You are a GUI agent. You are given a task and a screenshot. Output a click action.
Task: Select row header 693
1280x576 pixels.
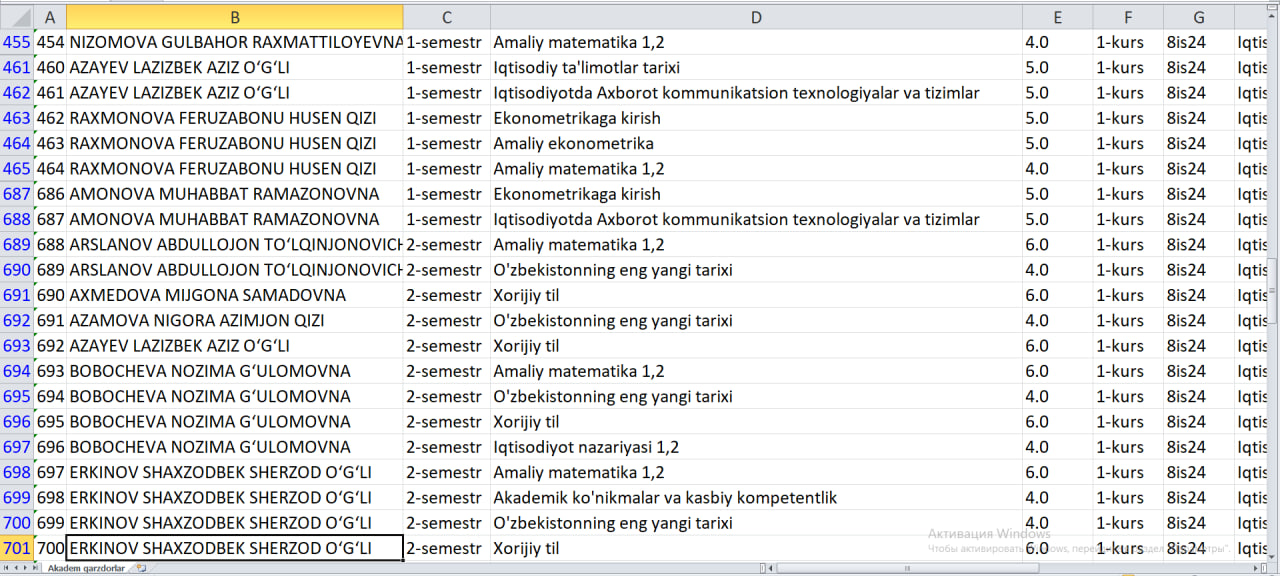(16, 346)
